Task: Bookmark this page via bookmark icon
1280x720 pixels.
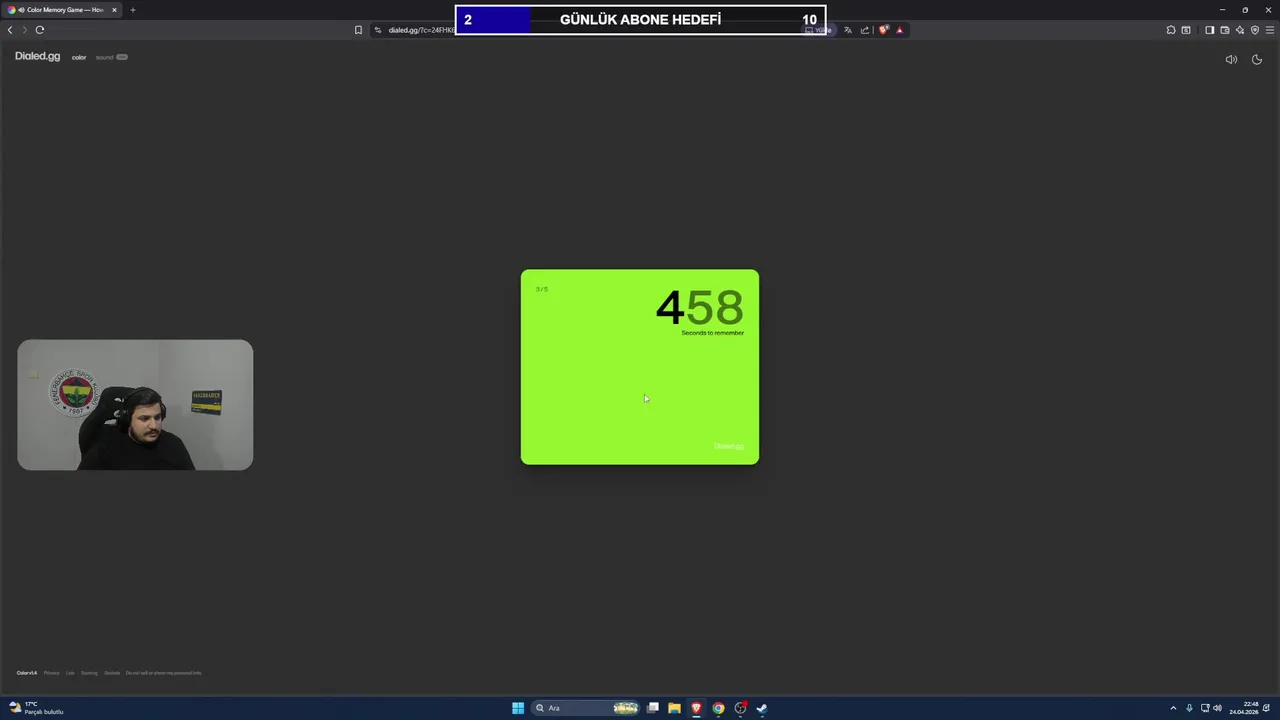Action: (x=358, y=30)
